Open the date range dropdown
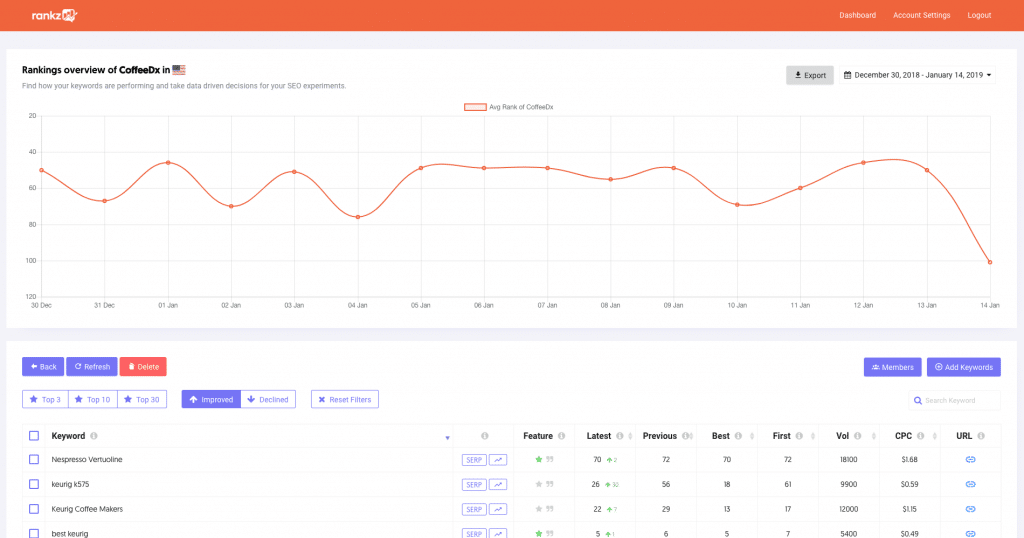The height and width of the screenshot is (538, 1024). [x=918, y=75]
